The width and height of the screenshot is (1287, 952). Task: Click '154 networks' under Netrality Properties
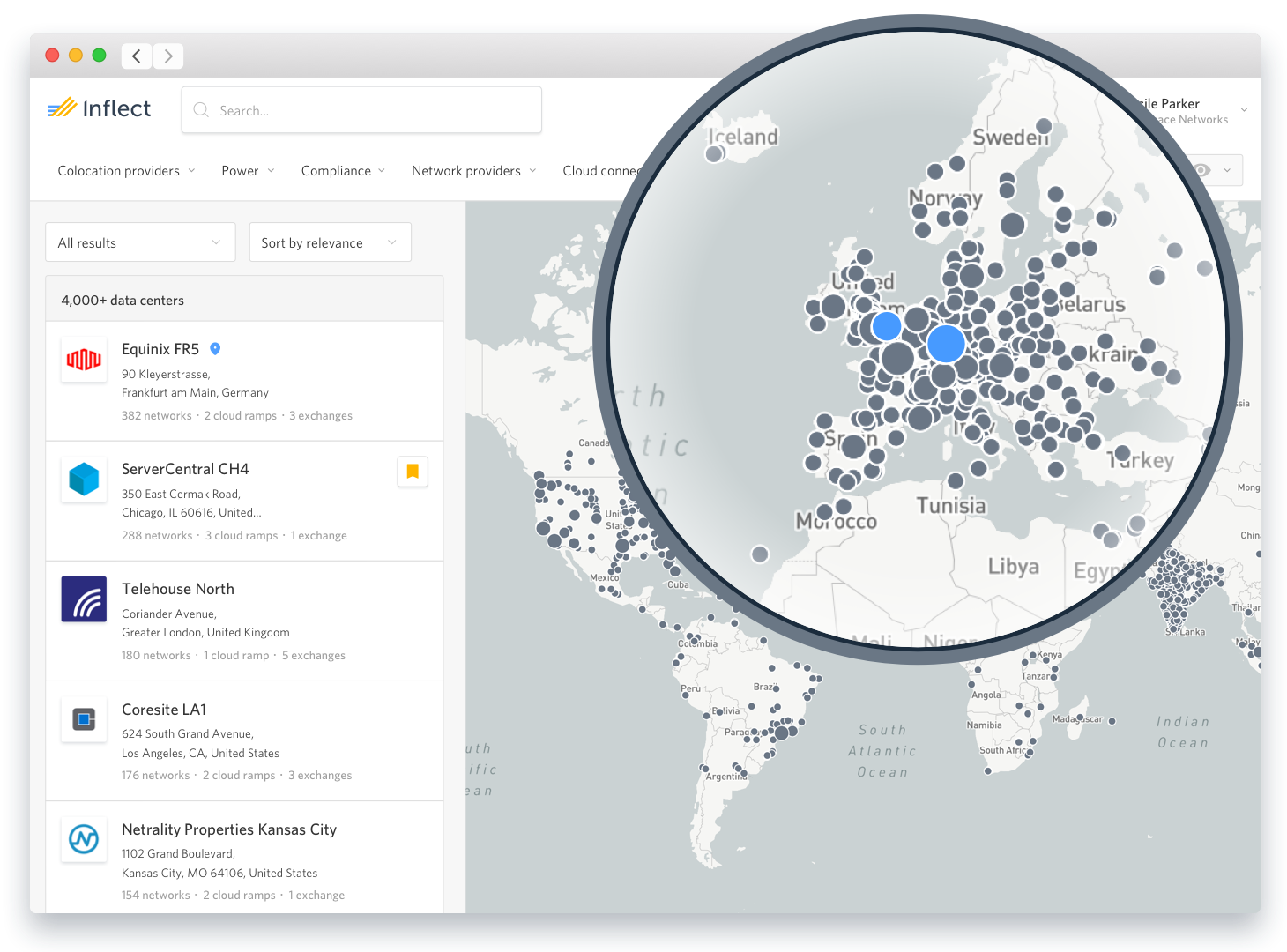[156, 896]
